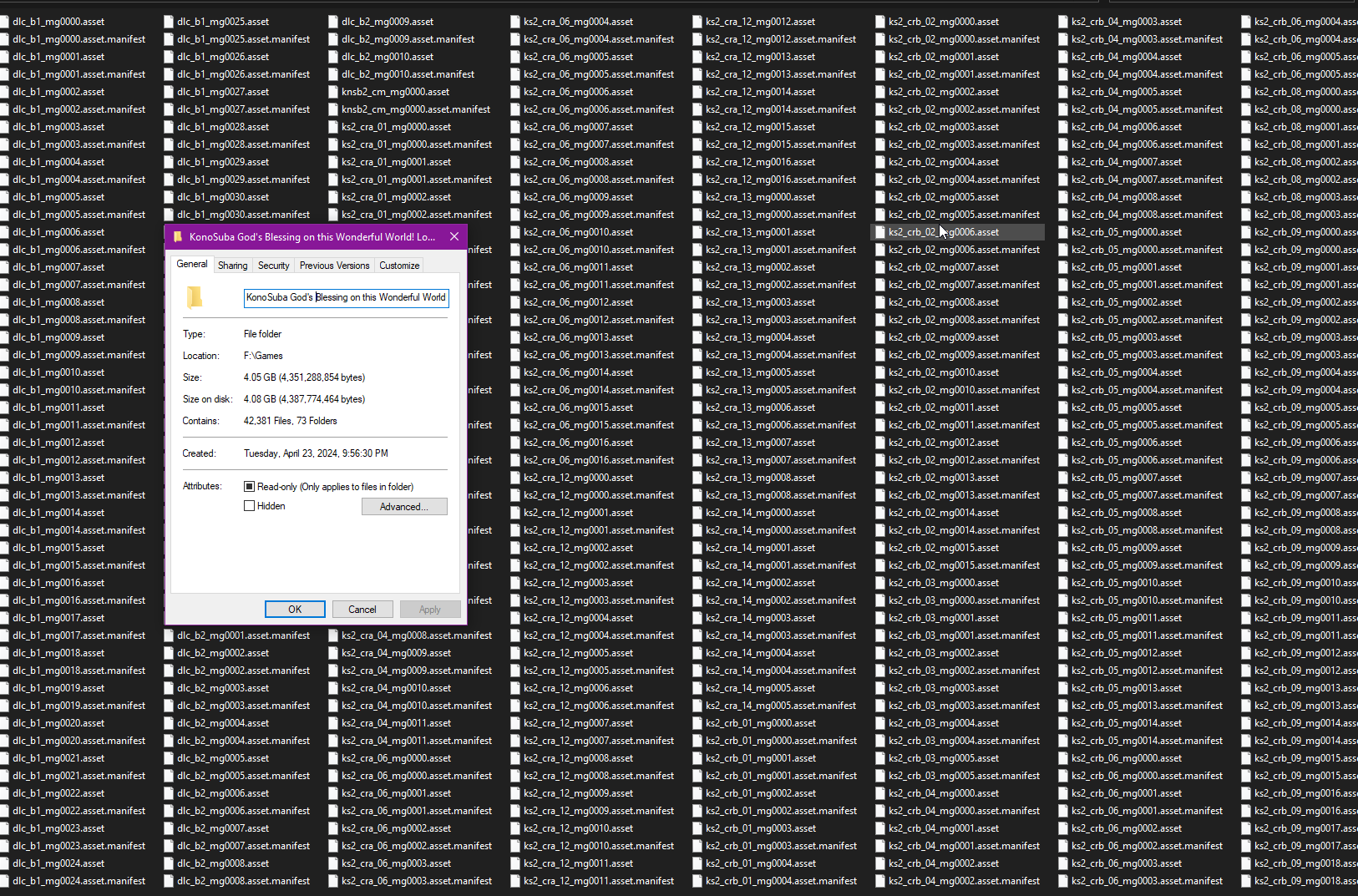Toggle the Read-only attribute checkbox
Viewport: 1358px width, 896px height.
click(249, 487)
